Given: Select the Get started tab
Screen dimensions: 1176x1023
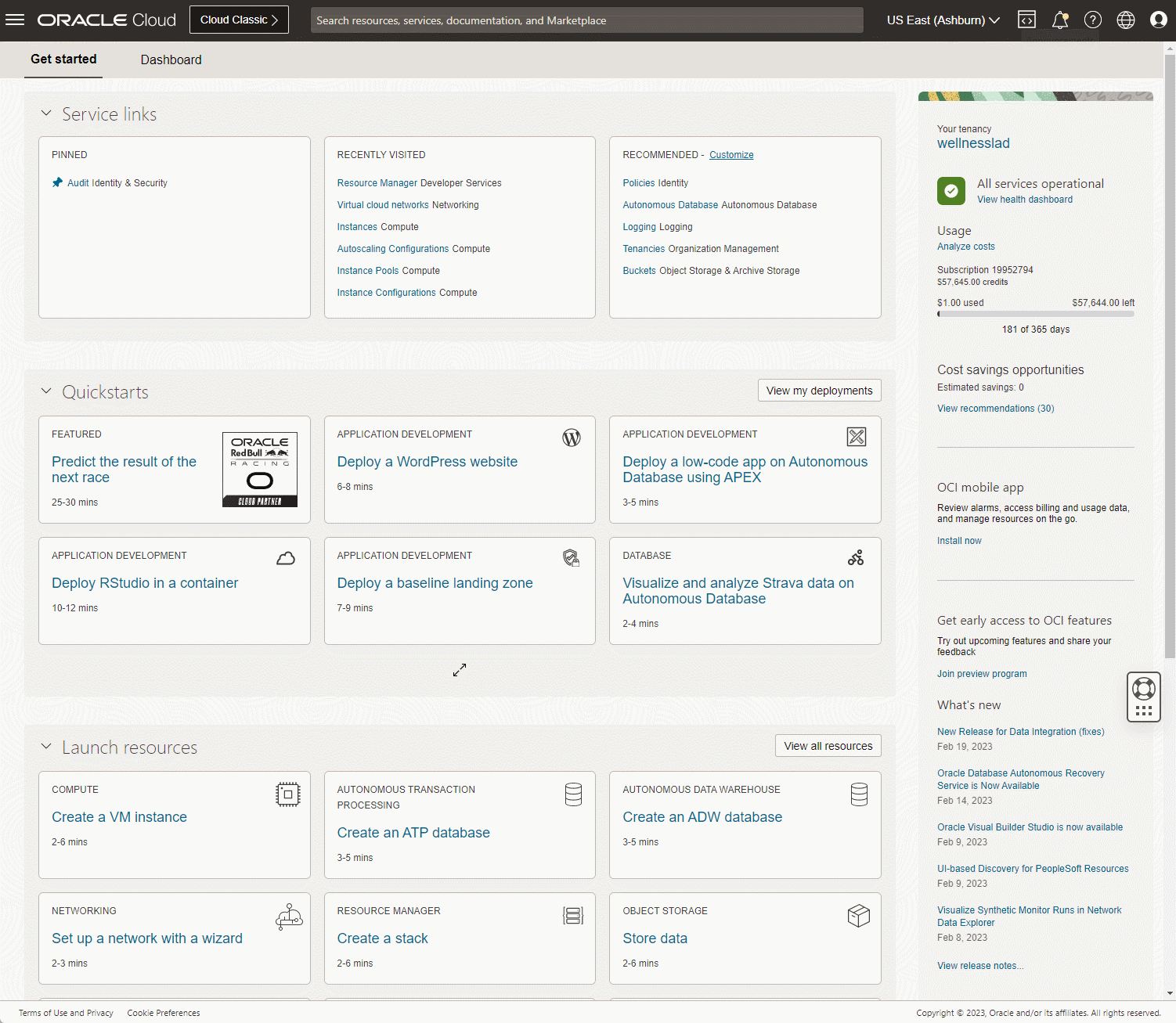Looking at the screenshot, I should 63,59.
